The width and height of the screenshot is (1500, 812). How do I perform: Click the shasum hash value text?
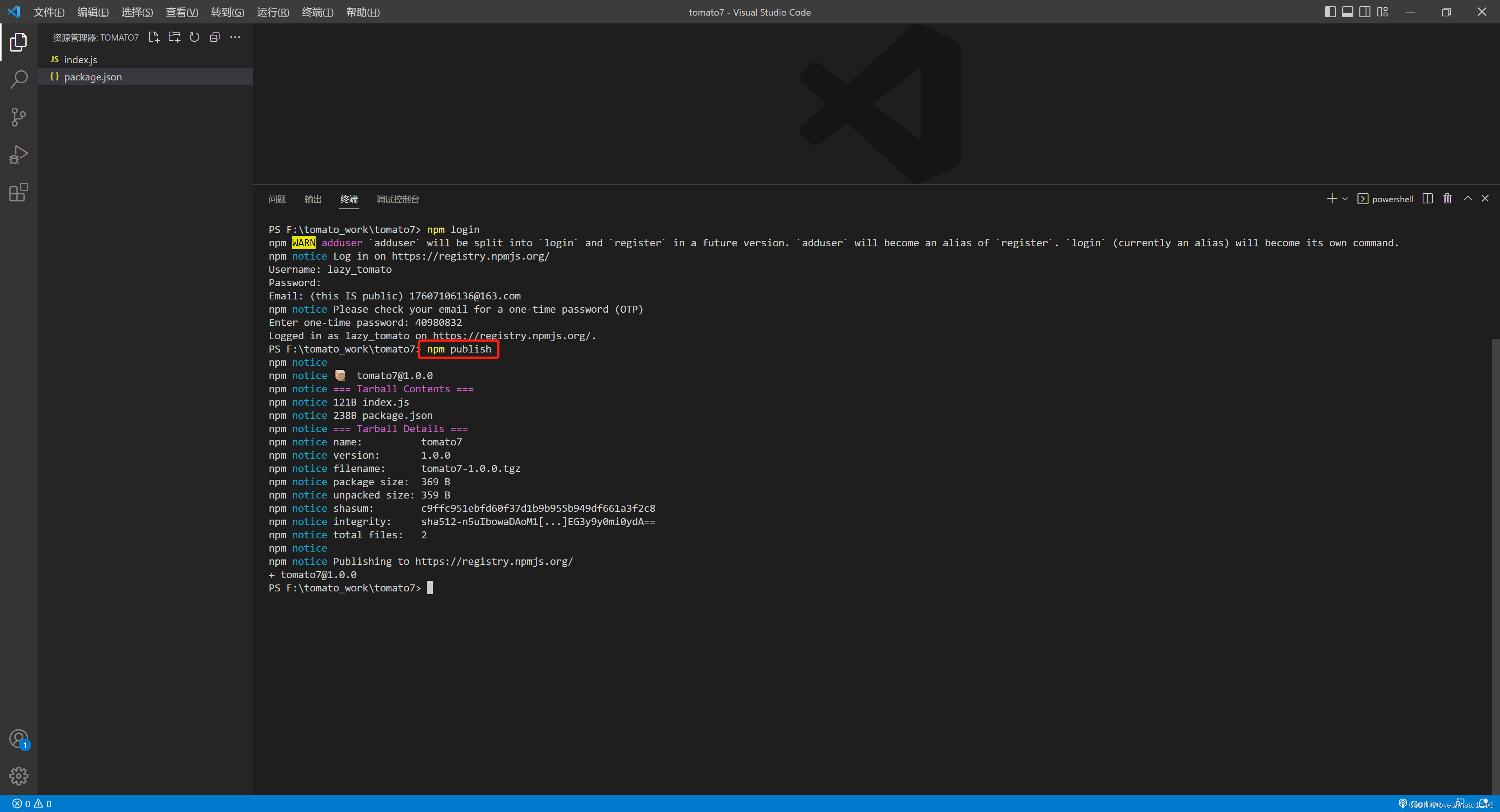pos(538,508)
